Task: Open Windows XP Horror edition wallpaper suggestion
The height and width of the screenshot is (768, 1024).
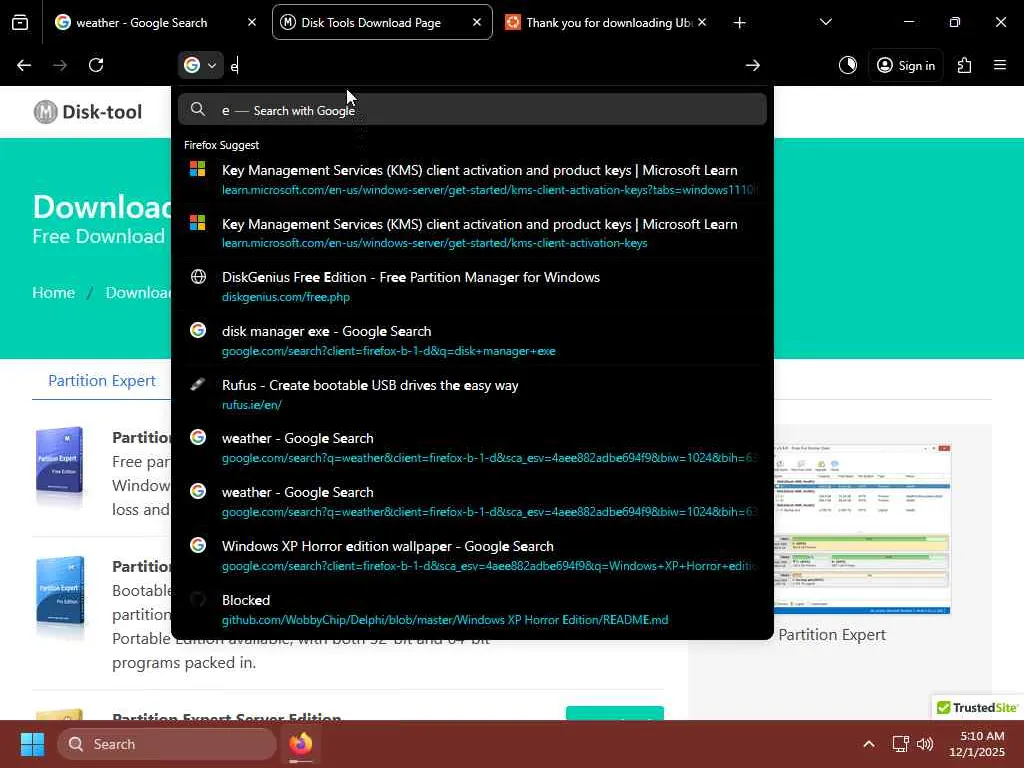Action: 472,555
